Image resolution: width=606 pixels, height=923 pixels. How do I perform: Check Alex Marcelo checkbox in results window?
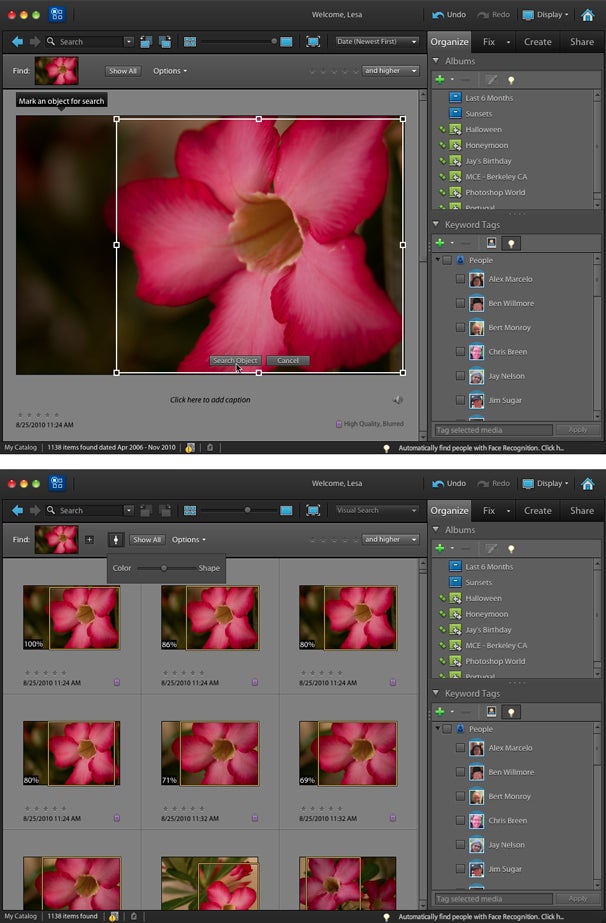coord(460,748)
